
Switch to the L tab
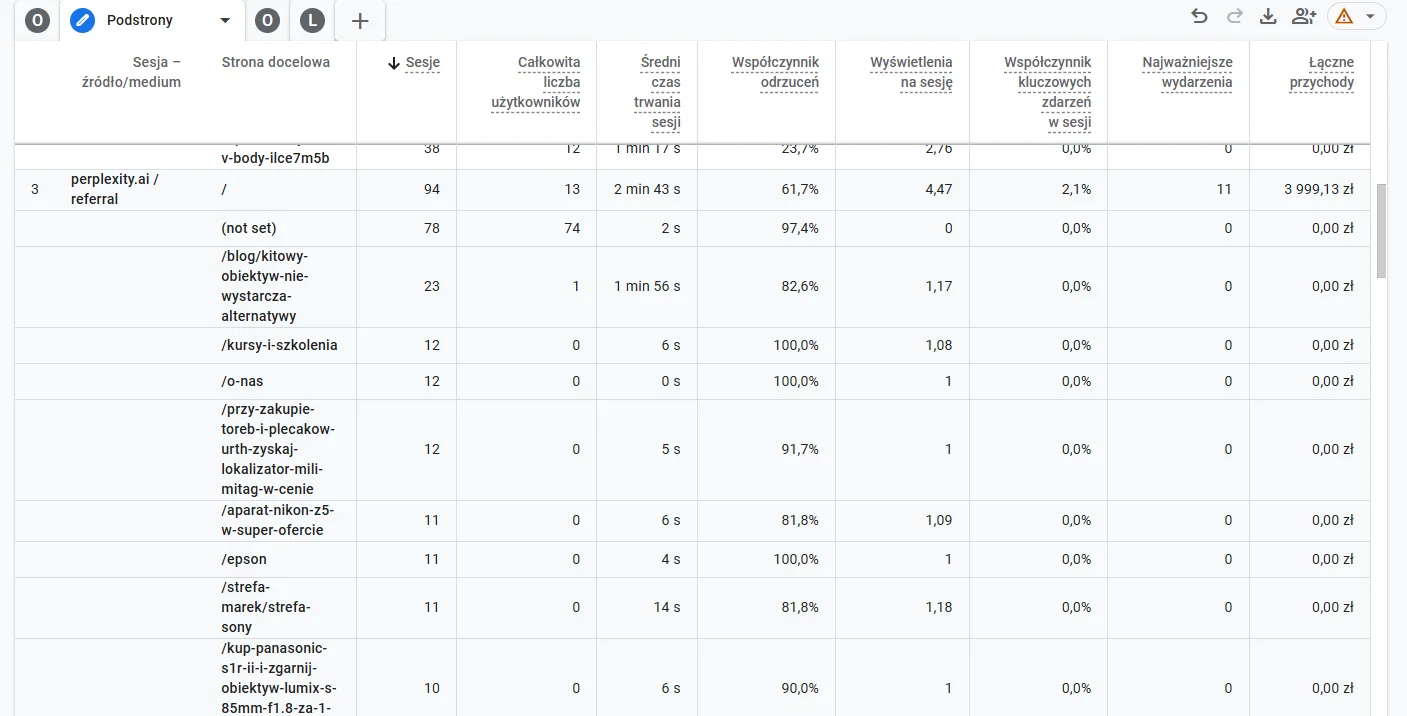coord(313,21)
